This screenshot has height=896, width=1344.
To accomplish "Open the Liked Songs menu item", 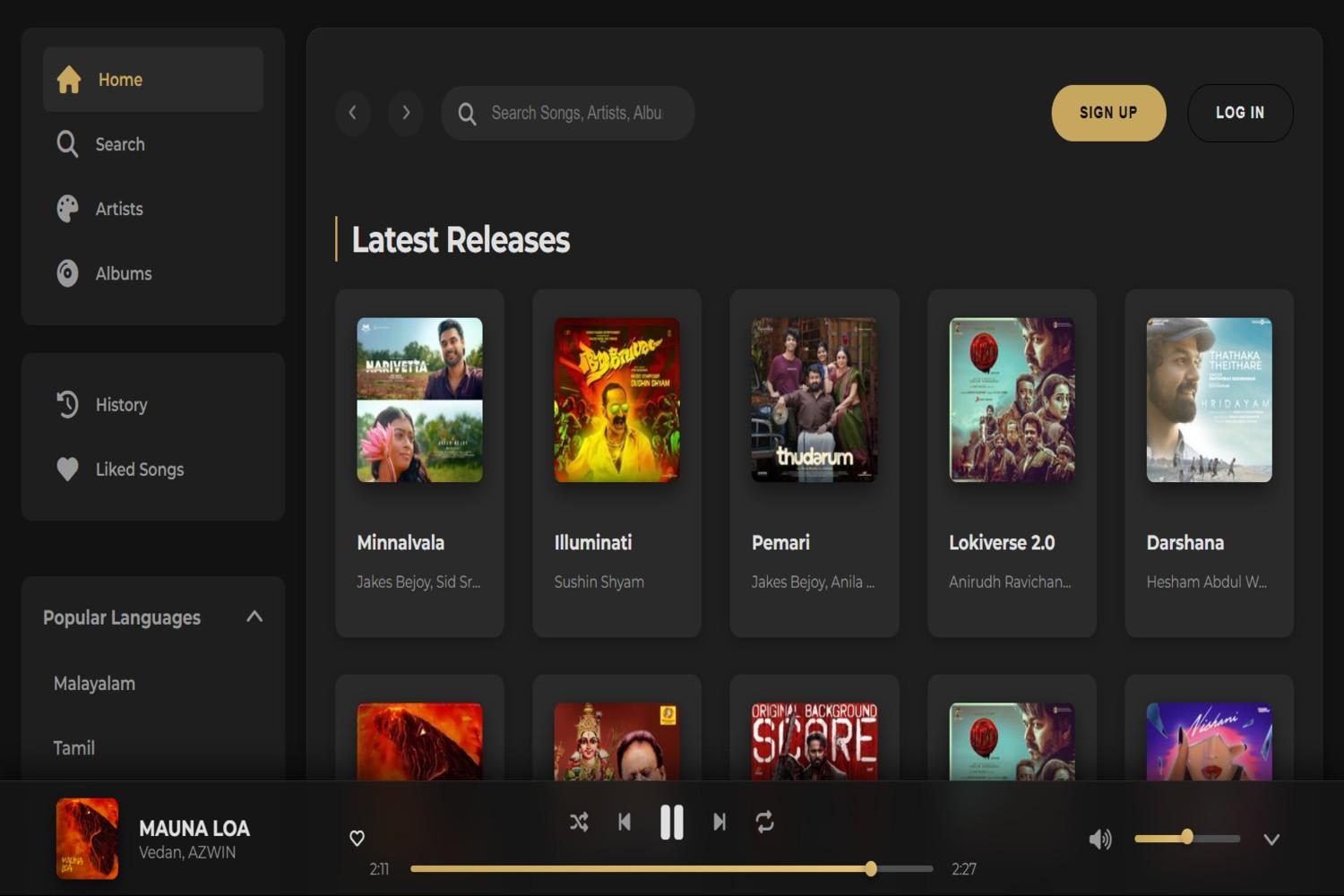I will click(x=153, y=469).
